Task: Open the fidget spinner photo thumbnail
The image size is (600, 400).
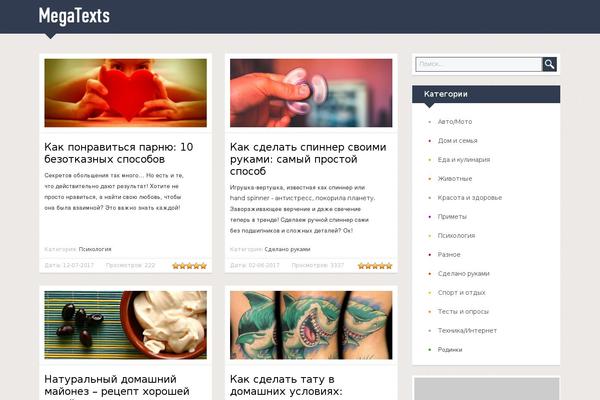Action: 311,93
